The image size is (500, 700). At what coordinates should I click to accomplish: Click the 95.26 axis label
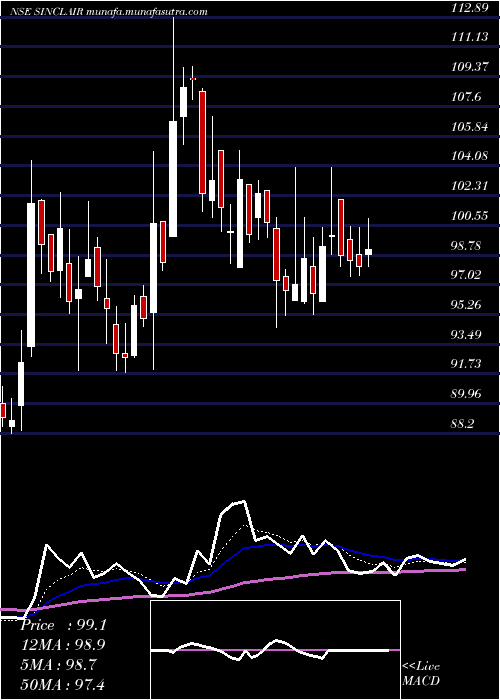point(466,304)
